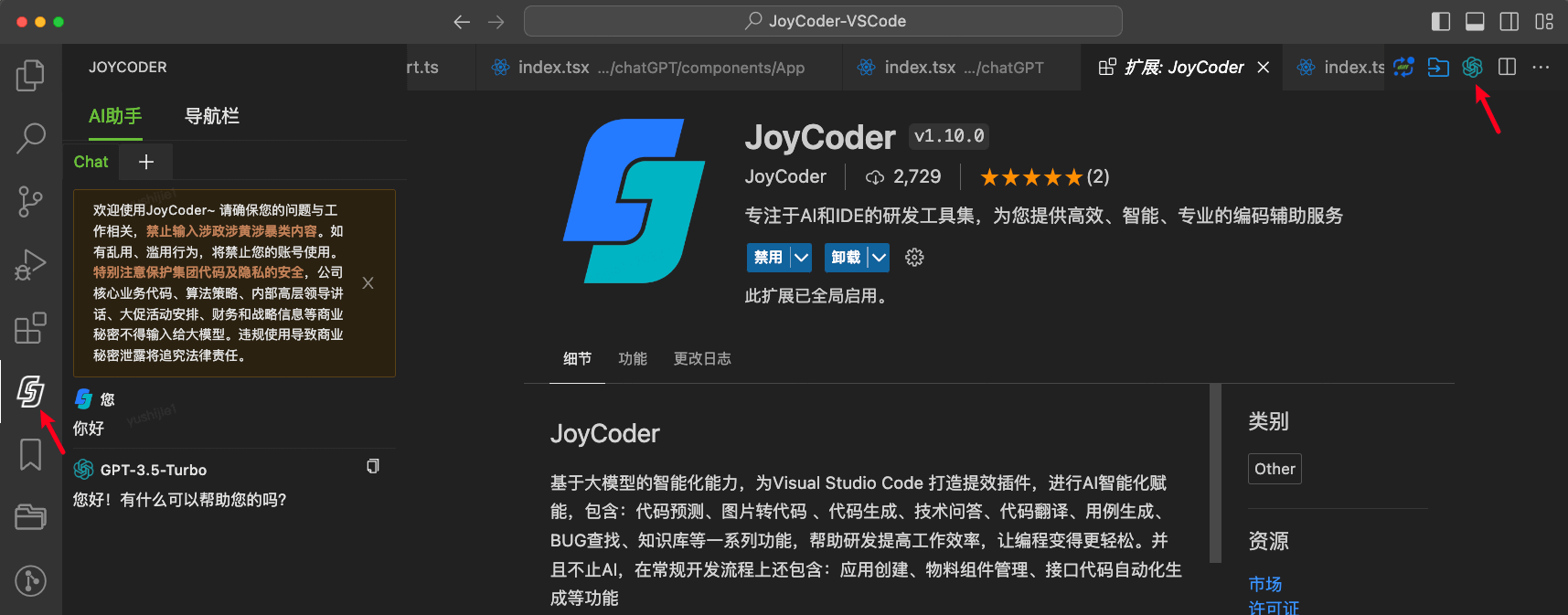Select the Chat tab
Screen dimensions: 1568x615
tap(91, 162)
